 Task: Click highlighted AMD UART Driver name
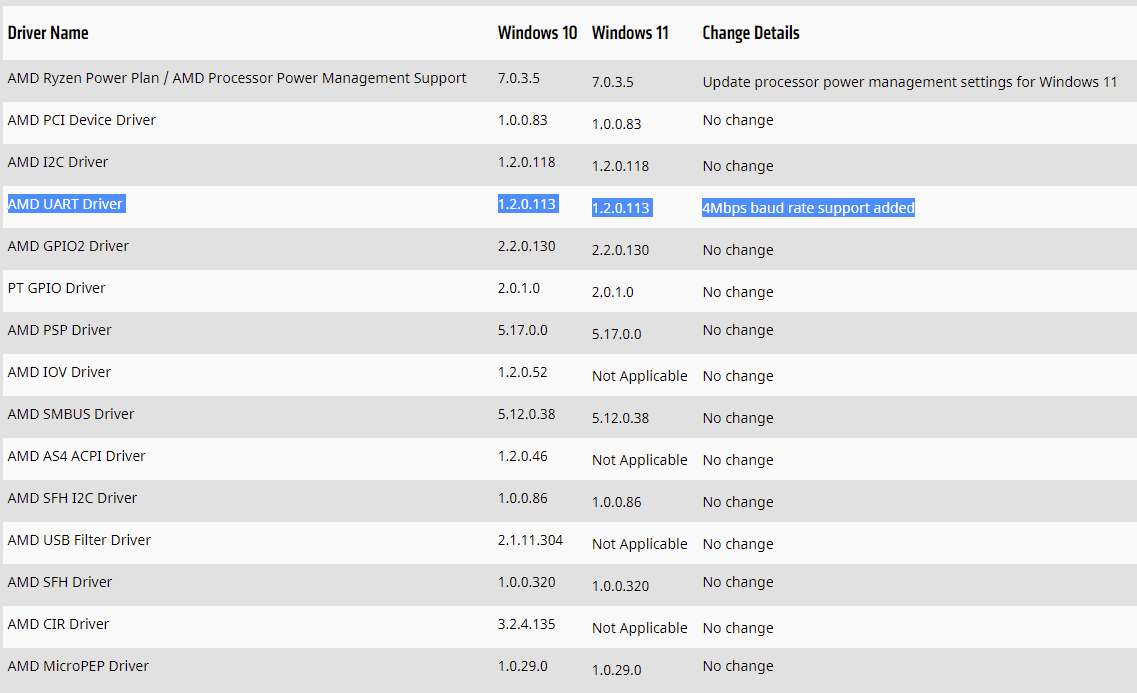point(65,204)
